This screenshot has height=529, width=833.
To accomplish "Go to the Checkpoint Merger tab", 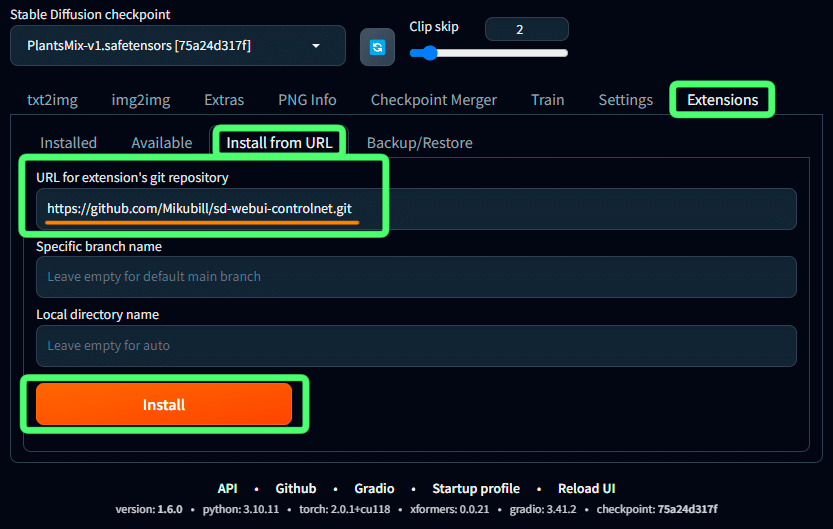I will pyautogui.click(x=434, y=100).
